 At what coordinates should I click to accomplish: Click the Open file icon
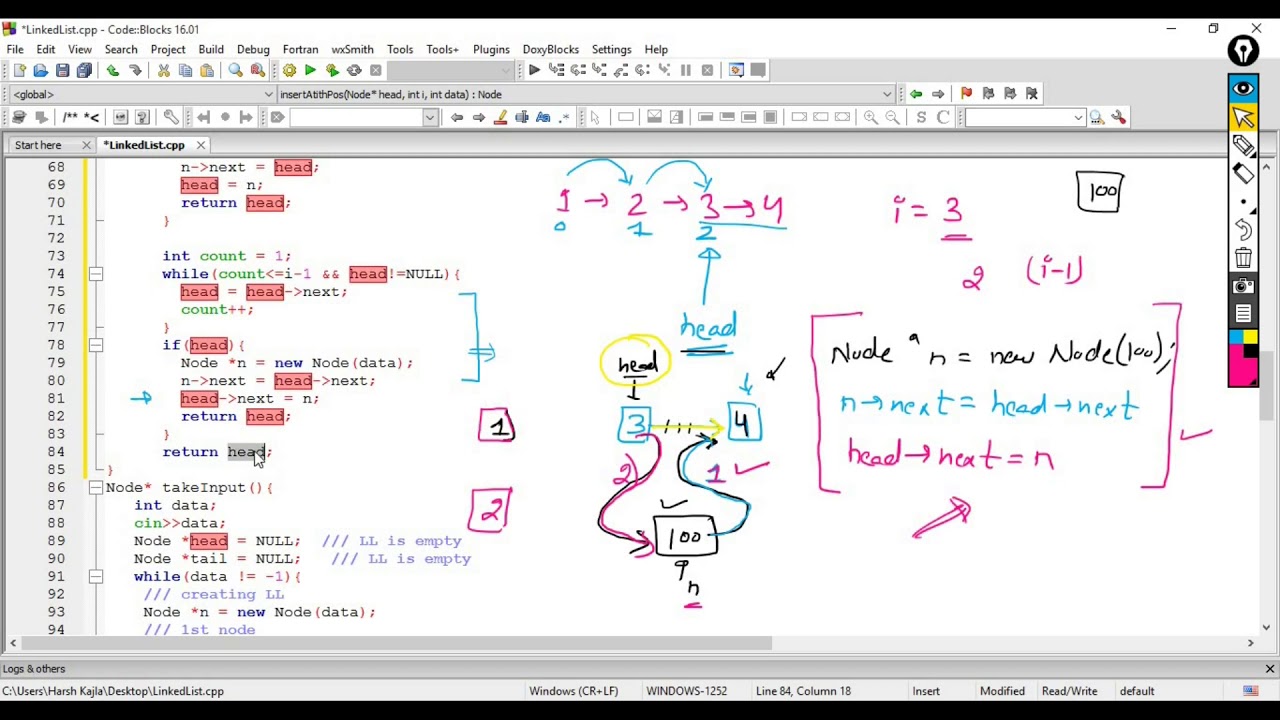click(41, 70)
